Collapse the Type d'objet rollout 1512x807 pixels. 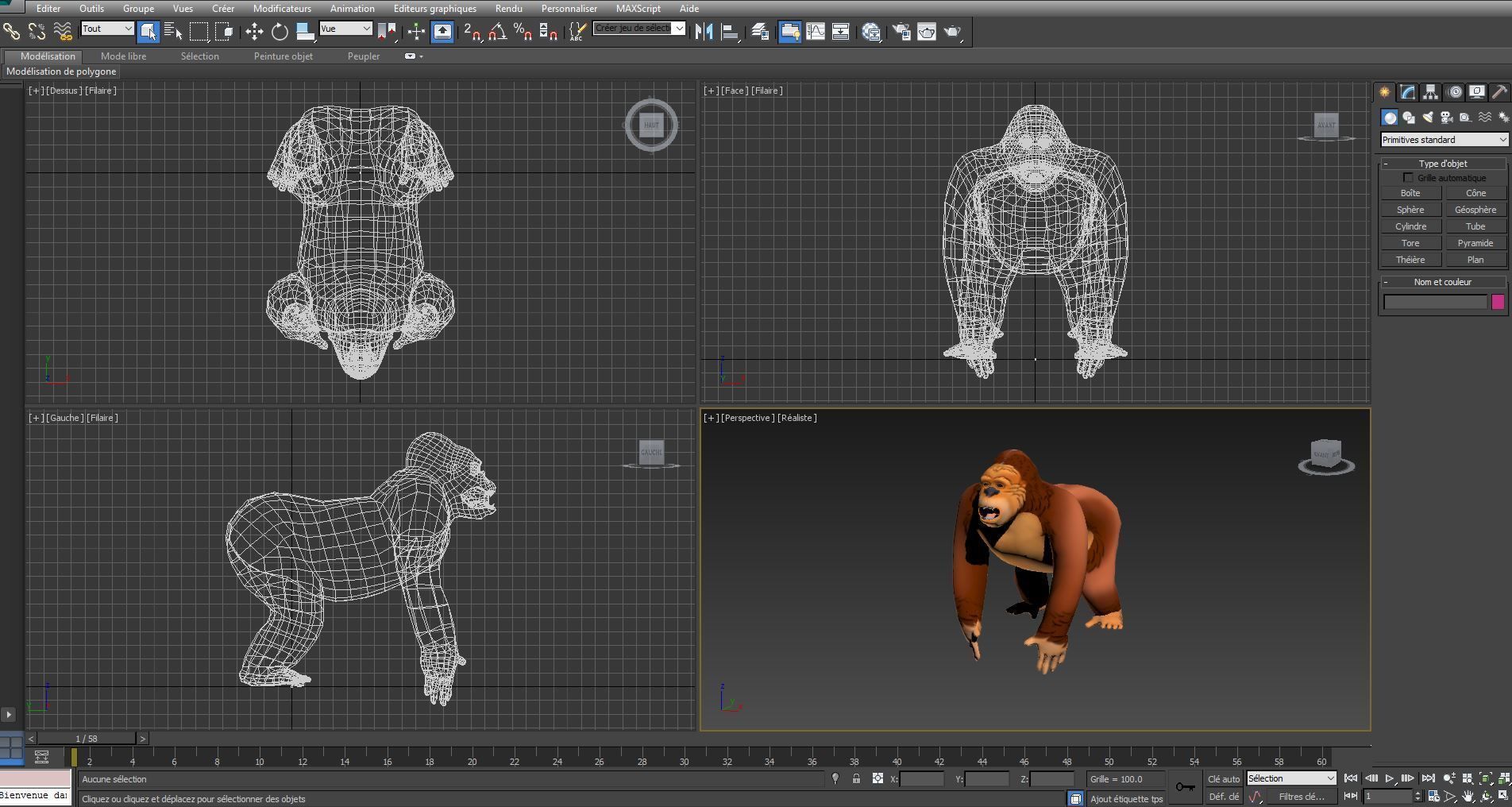coord(1443,164)
